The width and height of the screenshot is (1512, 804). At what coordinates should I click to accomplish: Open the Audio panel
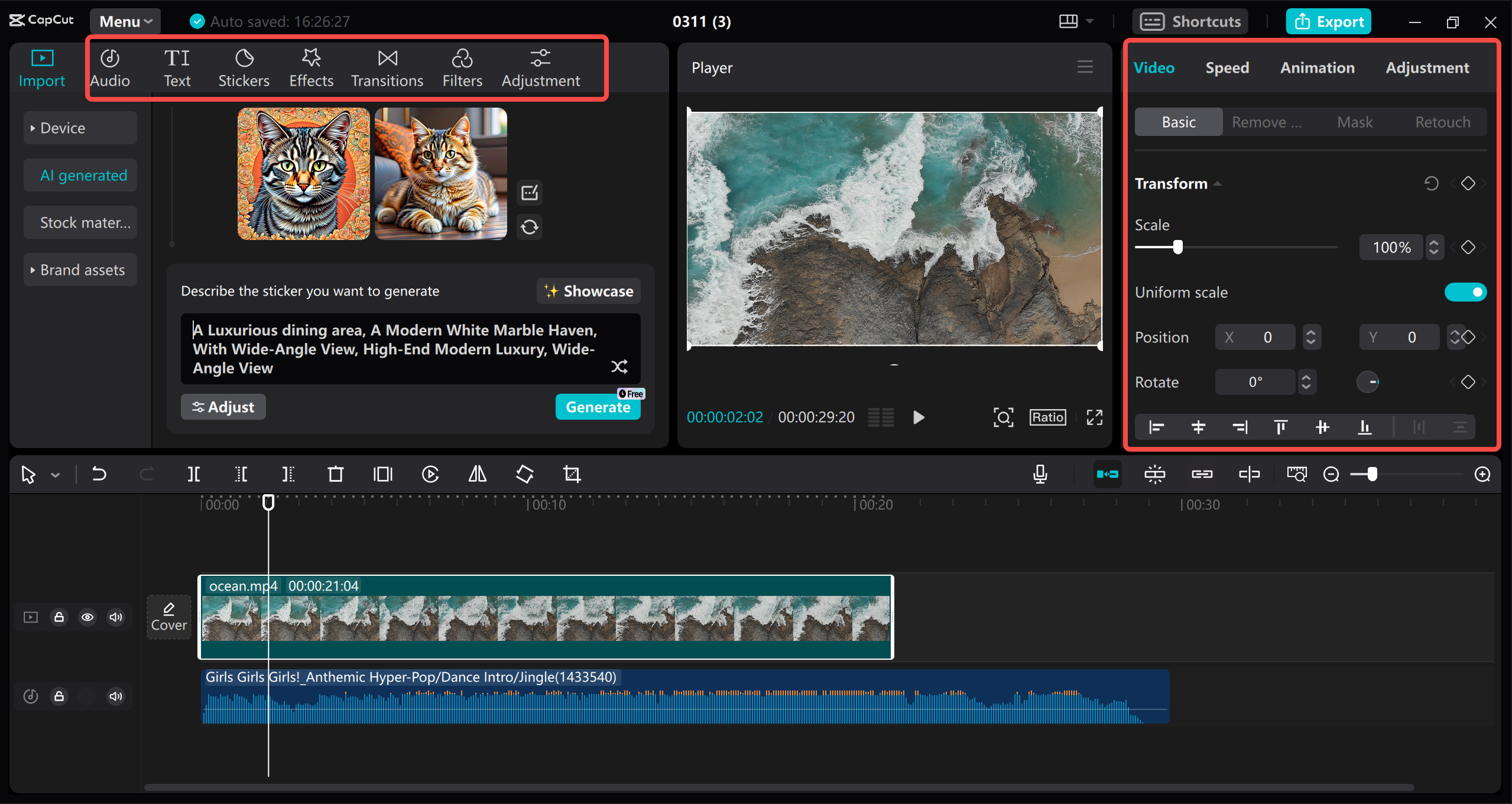(110, 67)
